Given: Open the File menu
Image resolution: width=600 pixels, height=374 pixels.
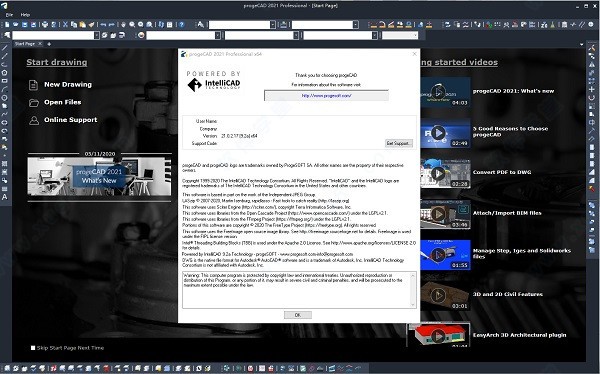Looking at the screenshot, I should pos(9,15).
